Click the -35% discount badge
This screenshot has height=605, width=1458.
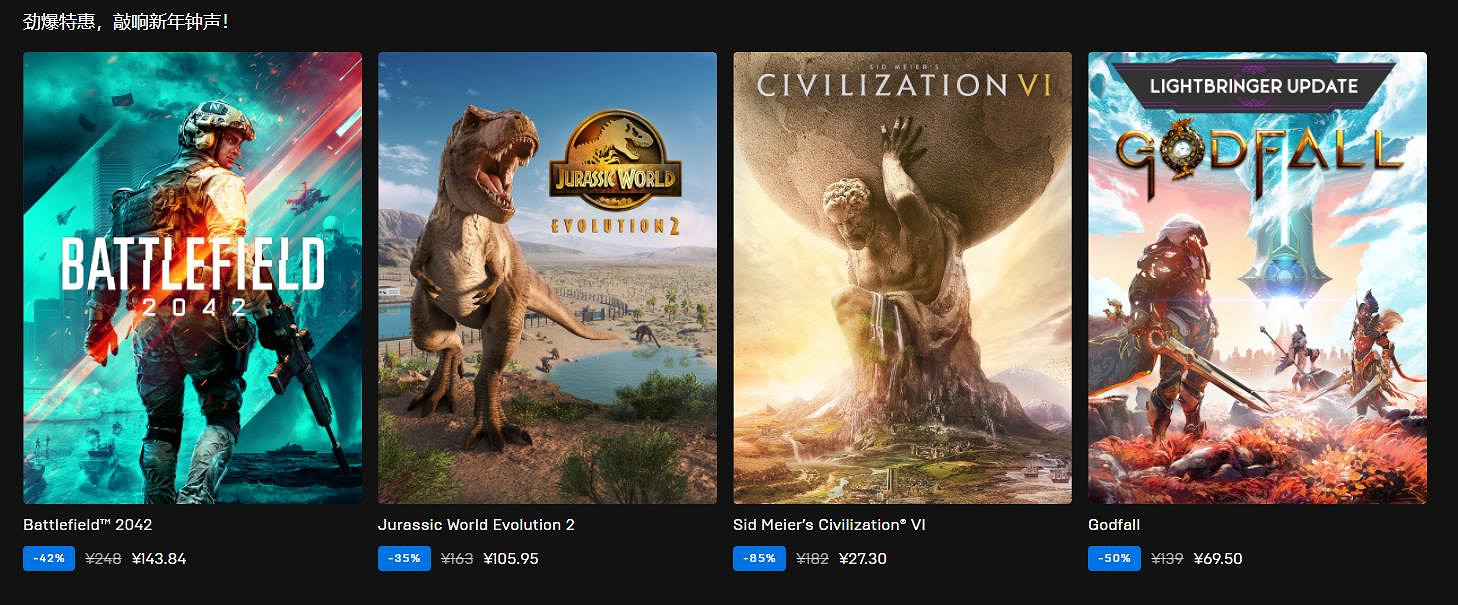[x=404, y=558]
